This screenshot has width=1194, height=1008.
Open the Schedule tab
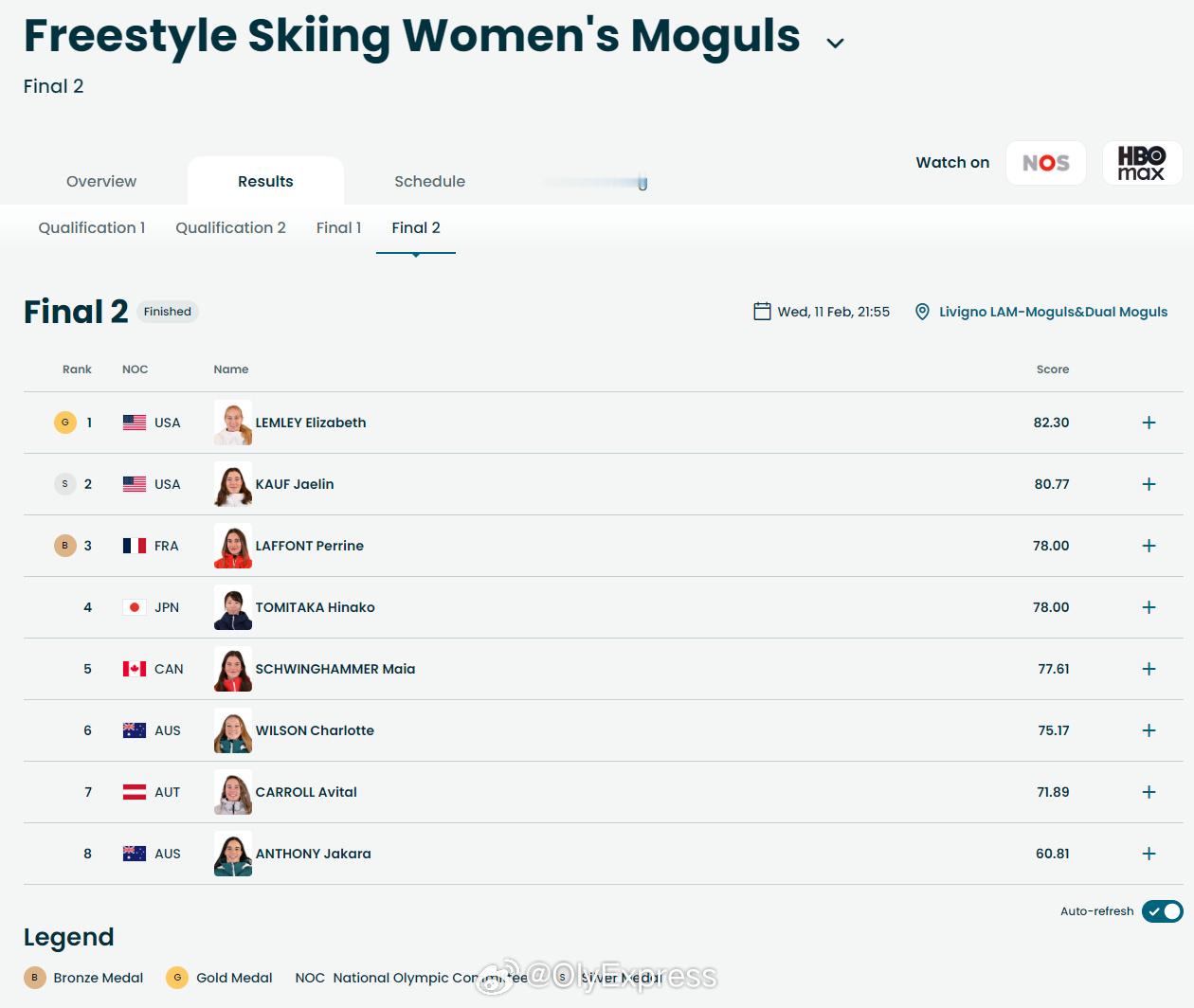pos(429,181)
